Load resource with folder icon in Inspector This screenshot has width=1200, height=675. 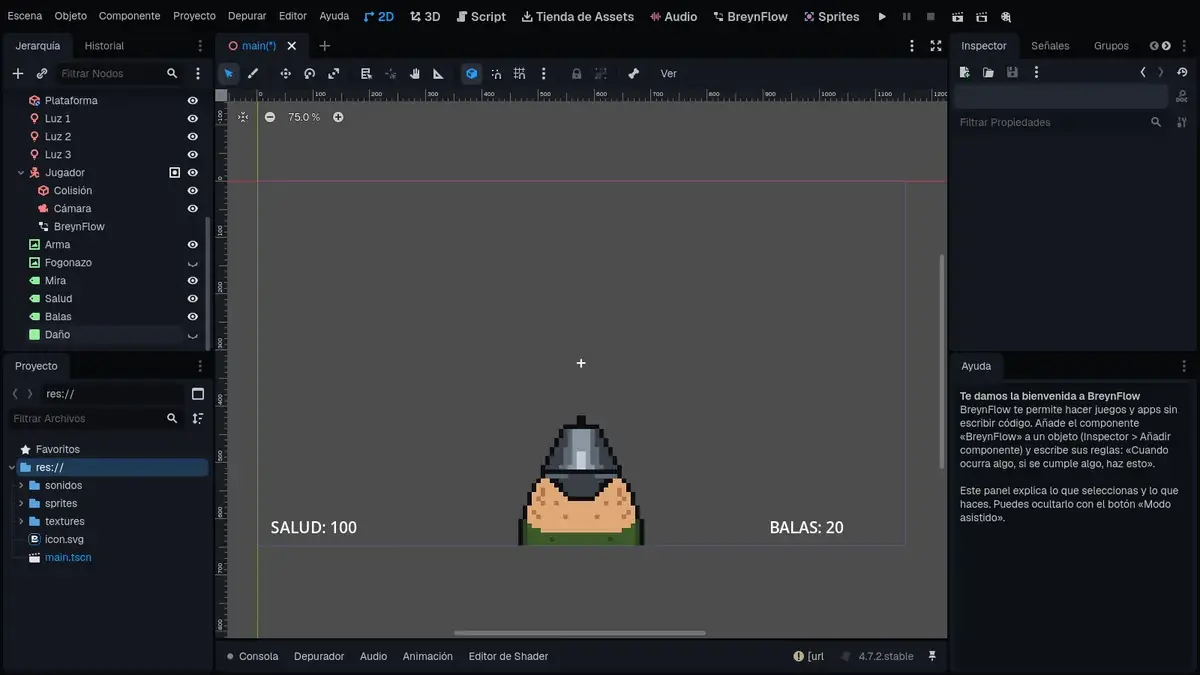point(988,72)
